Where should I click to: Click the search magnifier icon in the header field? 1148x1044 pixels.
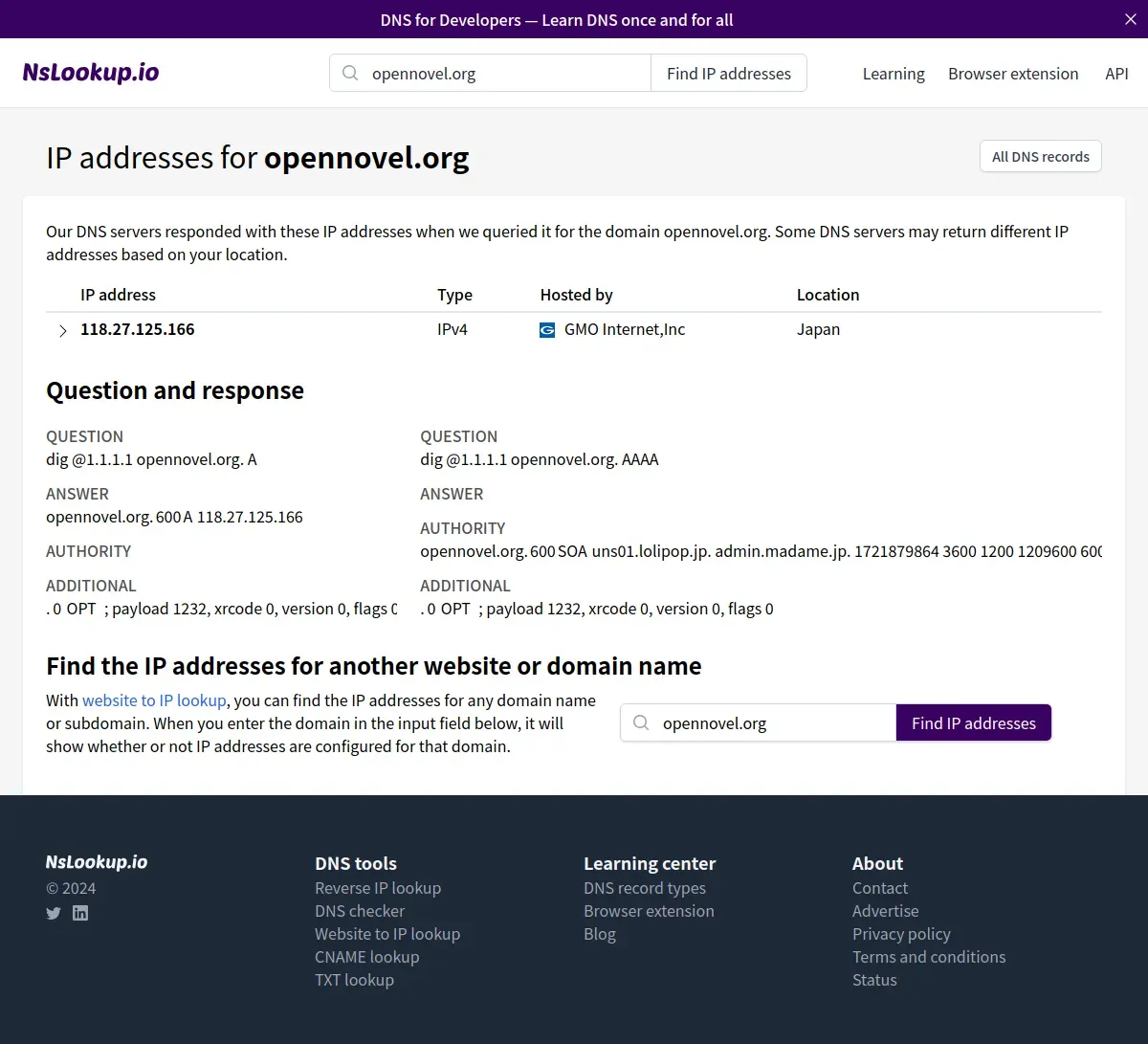coord(351,74)
